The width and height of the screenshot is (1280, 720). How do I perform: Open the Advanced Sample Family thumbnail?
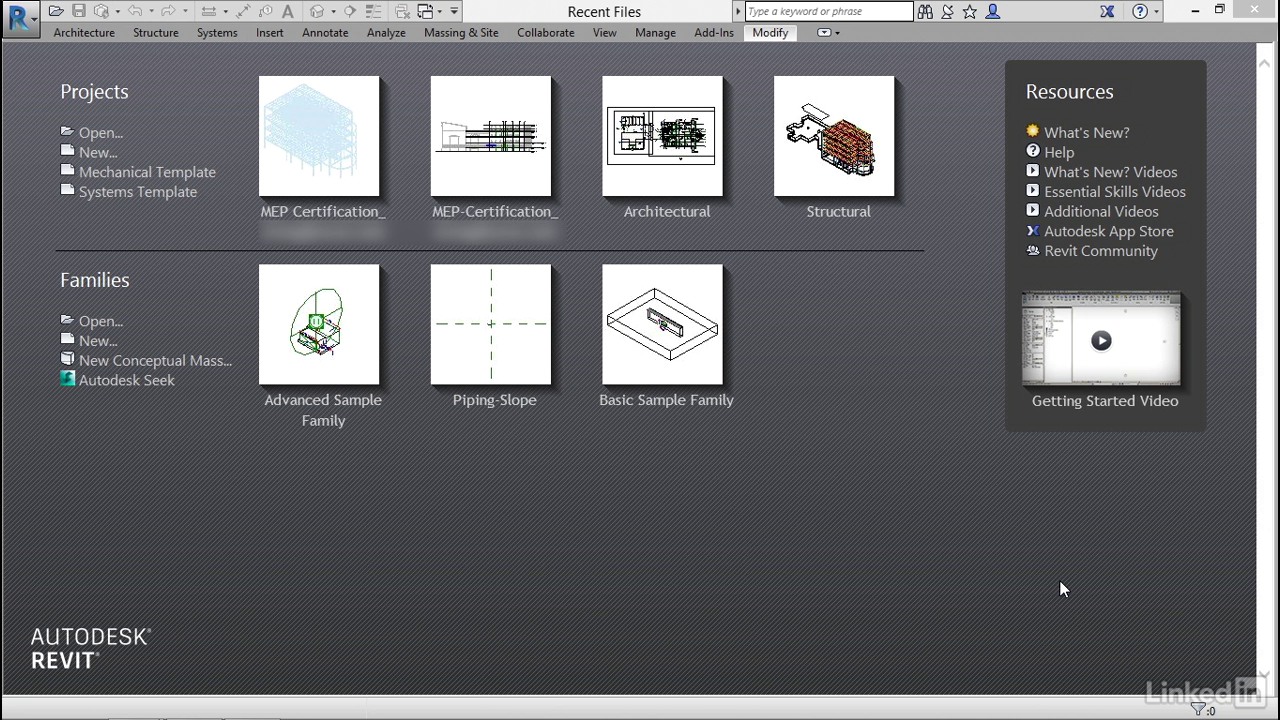click(319, 324)
